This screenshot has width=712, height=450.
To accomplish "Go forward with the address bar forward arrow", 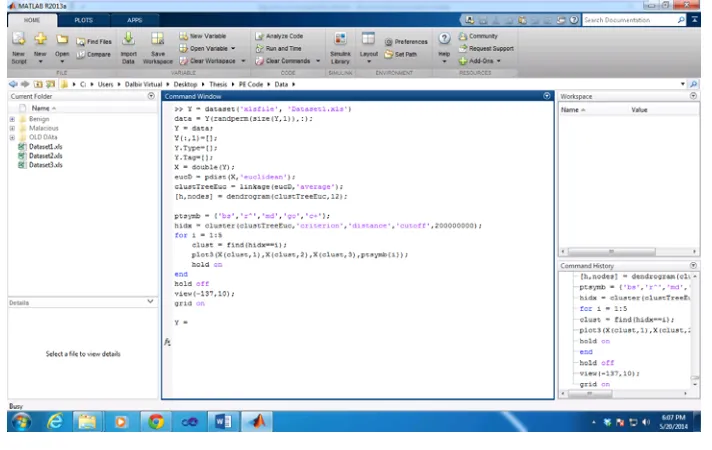I will [25, 84].
